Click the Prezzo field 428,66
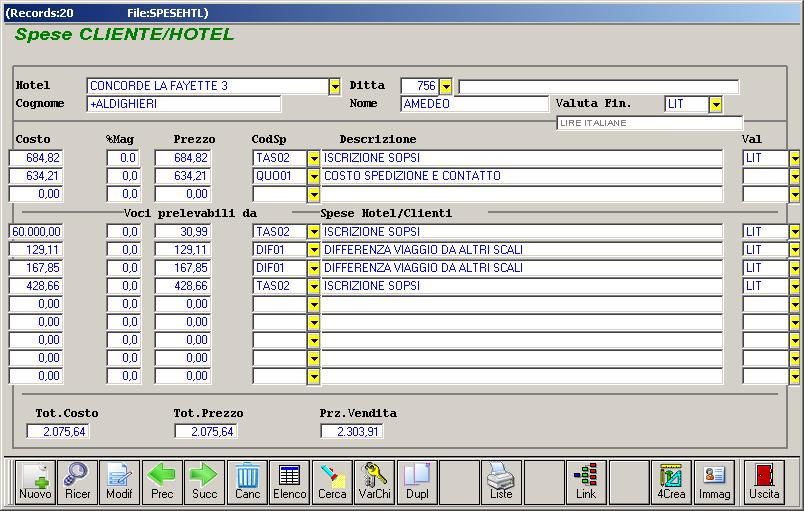 pyautogui.click(x=183, y=285)
